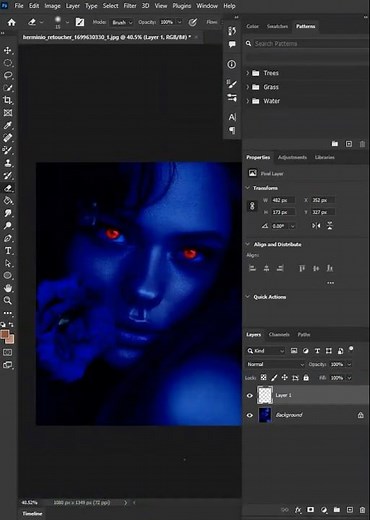Collapse the Quick Actions section
The width and height of the screenshot is (370, 520).
(x=248, y=297)
